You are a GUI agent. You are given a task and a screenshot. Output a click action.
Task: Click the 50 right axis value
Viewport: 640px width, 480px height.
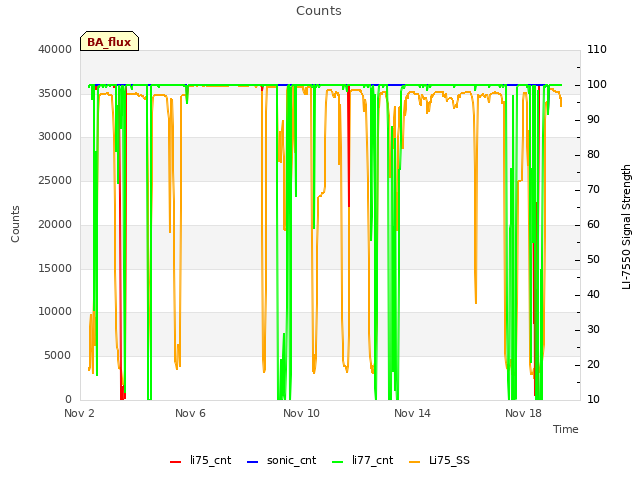pyautogui.click(x=593, y=260)
